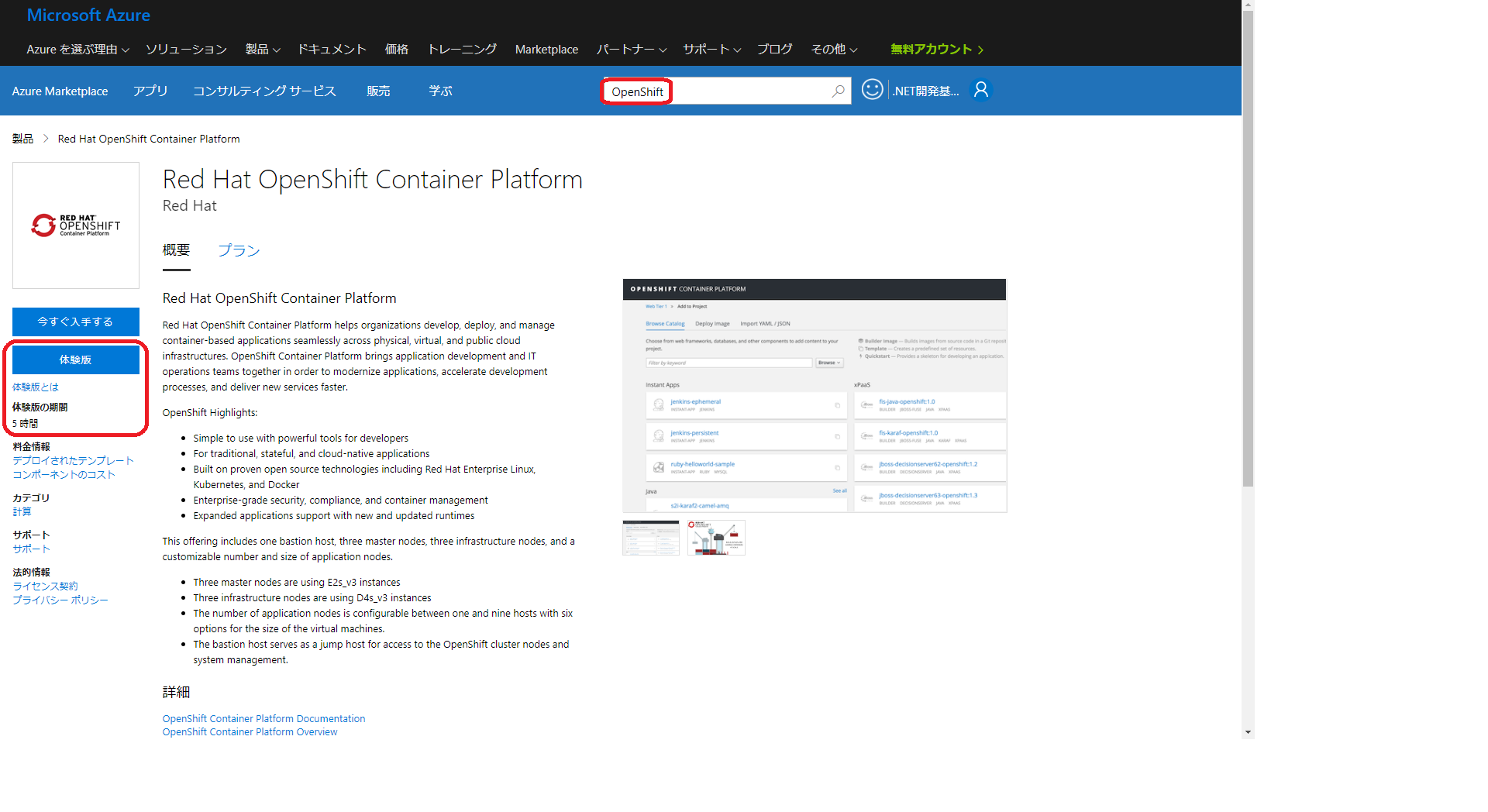The height and width of the screenshot is (812, 1488).
Task: Expand the 'Azure を選ぶ理由' dropdown
Action: (x=77, y=50)
